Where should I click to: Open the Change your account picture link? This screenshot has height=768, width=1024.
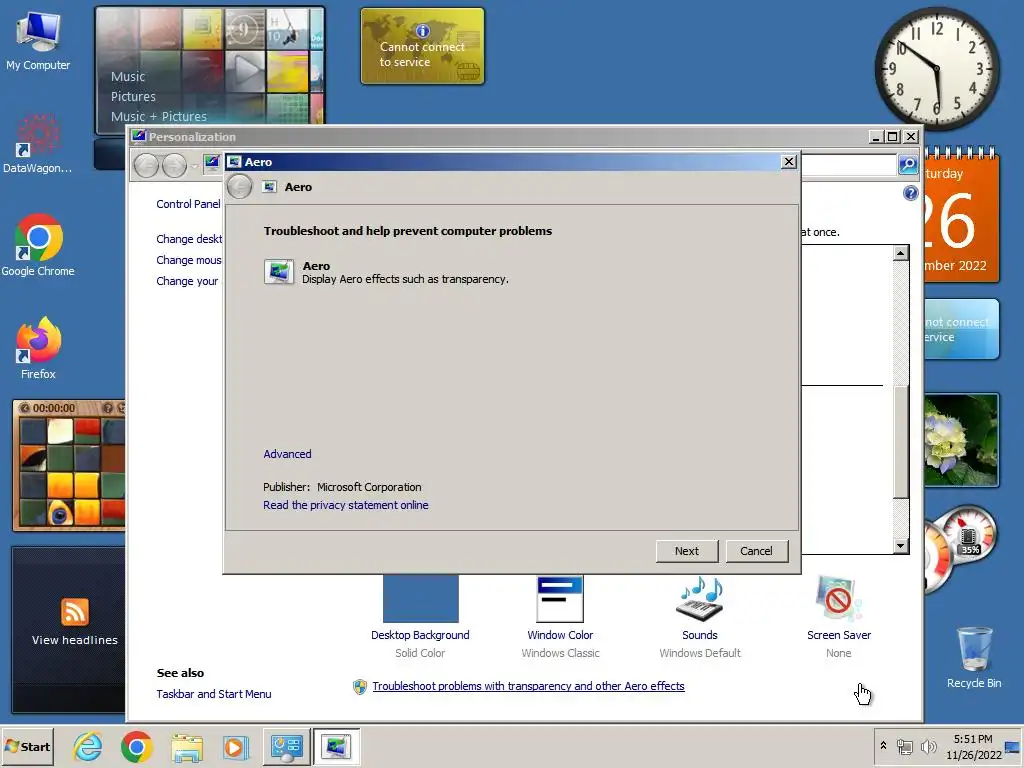[x=187, y=281]
